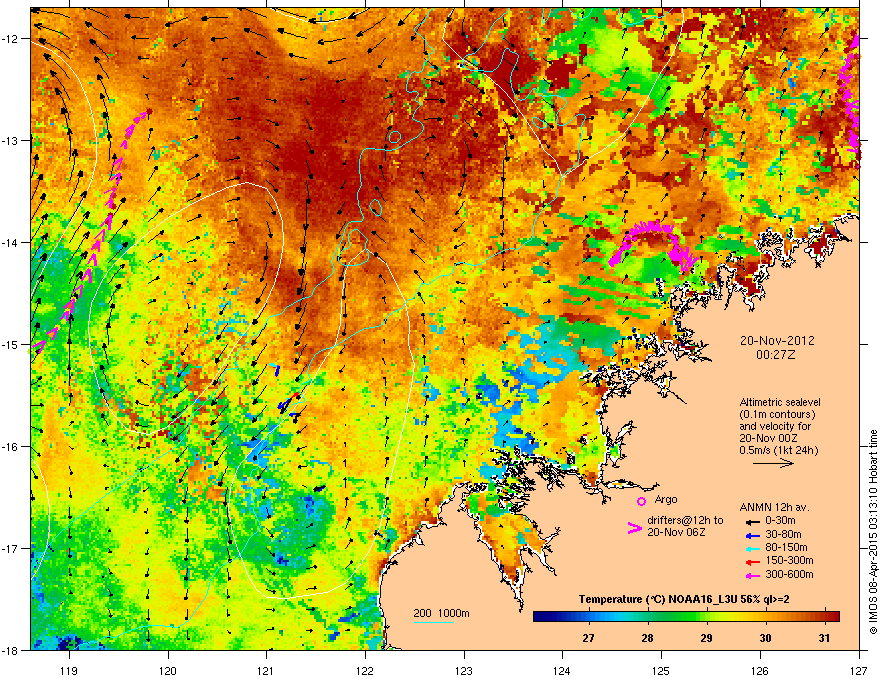Viewport: 880px width, 680px height.
Task: Click the latitude axis label '-18'
Action: 10,650
